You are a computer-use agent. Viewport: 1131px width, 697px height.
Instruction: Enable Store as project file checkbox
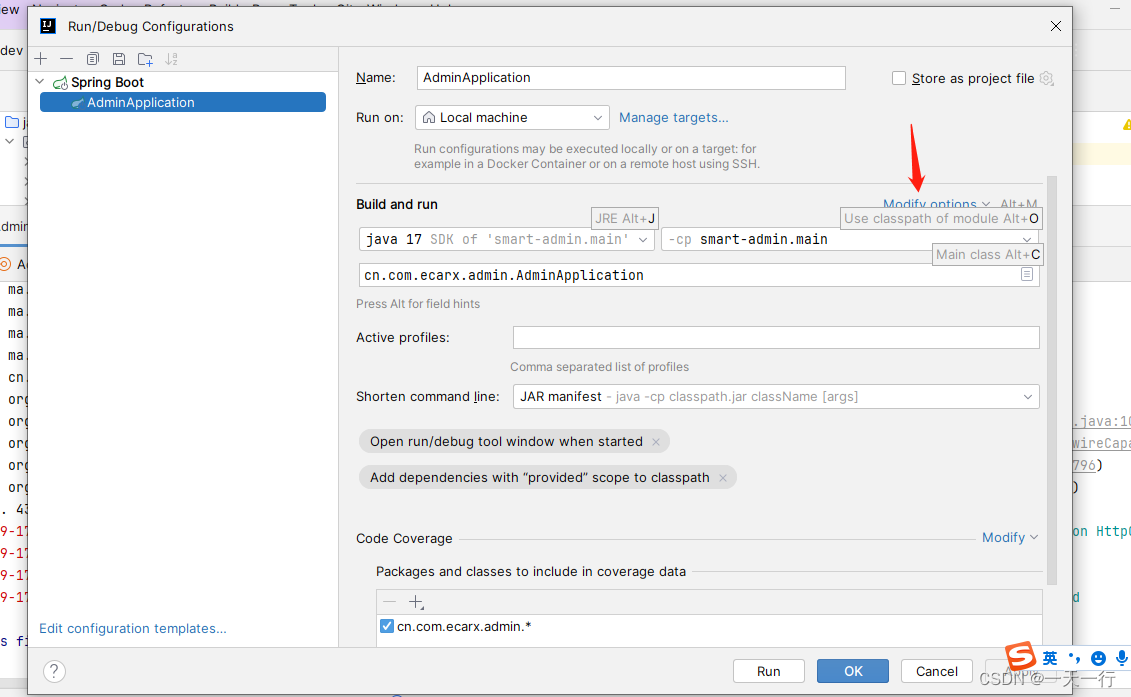coord(899,78)
